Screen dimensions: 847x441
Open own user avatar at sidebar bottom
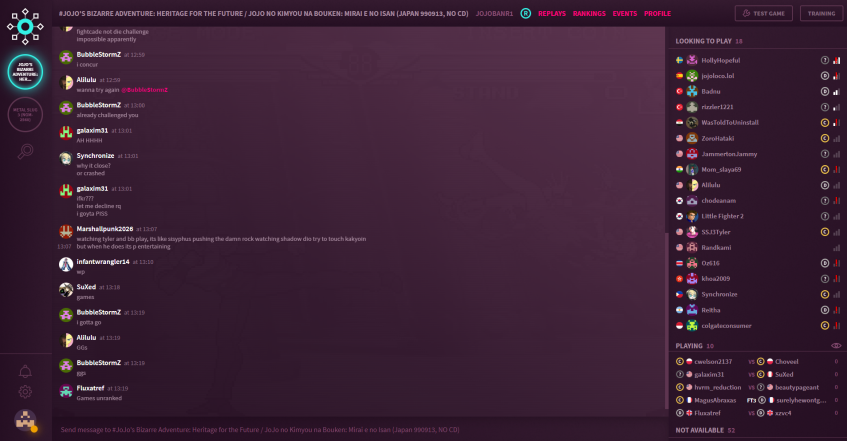(x=25, y=420)
